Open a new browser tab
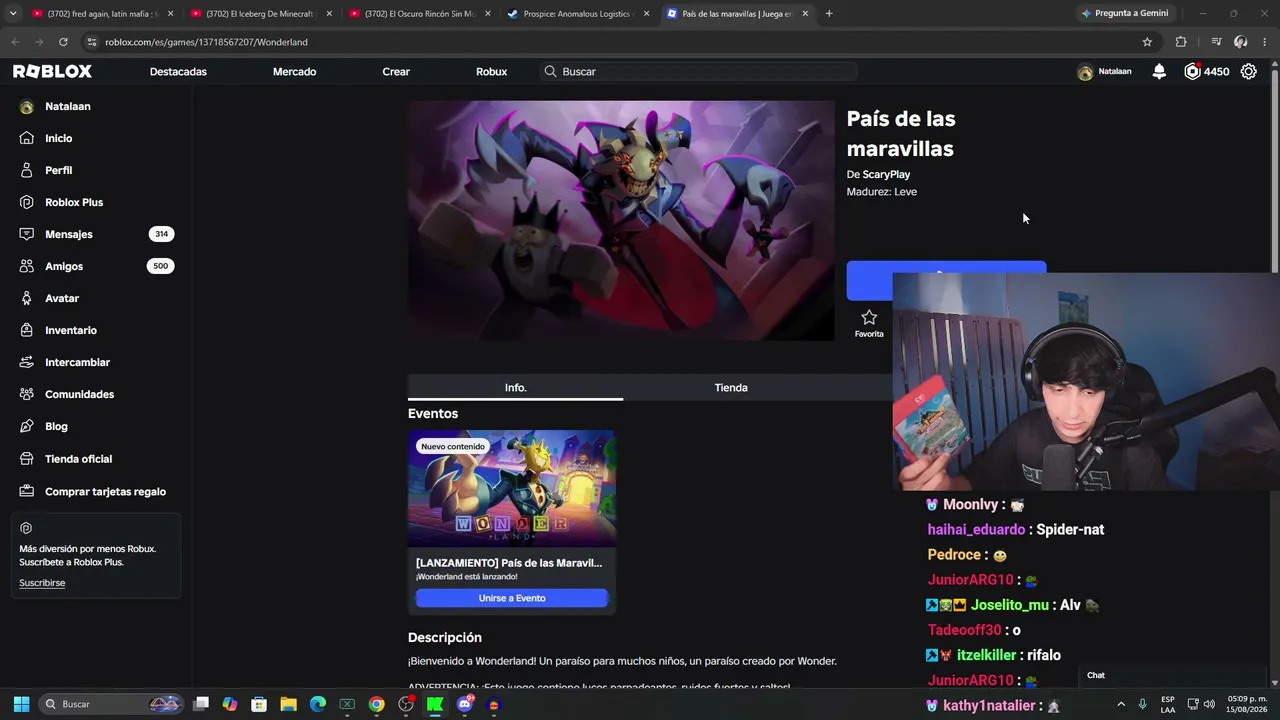Image resolution: width=1280 pixels, height=720 pixels. 829,13
